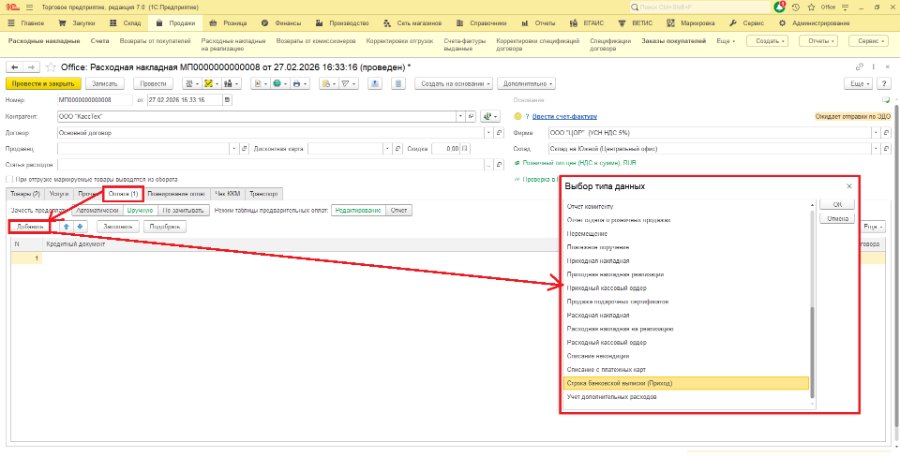Click the 1C logo icon
Screen dimensions: 900x457
coord(11,7)
